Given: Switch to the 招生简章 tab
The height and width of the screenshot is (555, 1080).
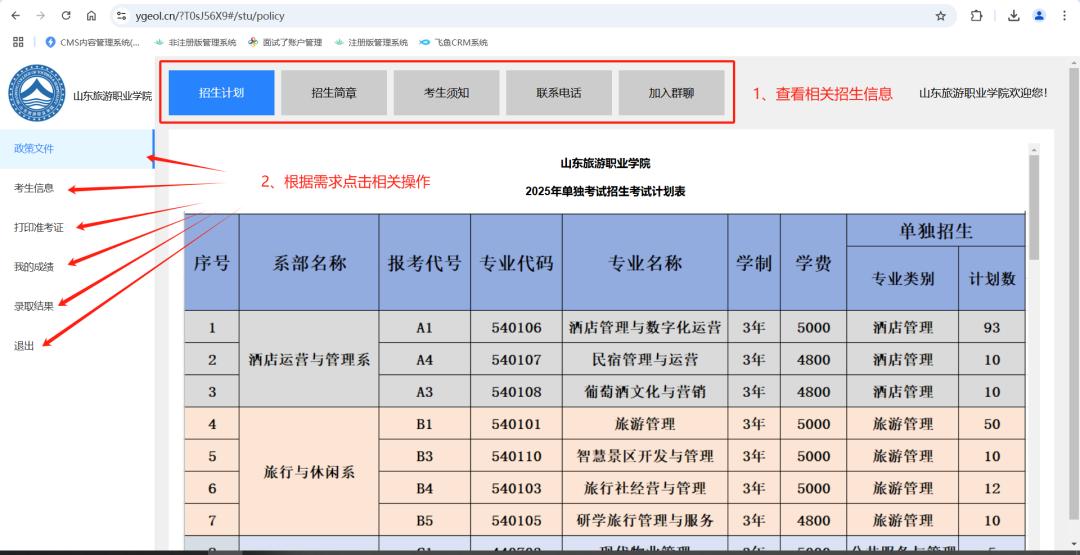Looking at the screenshot, I should [x=334, y=93].
